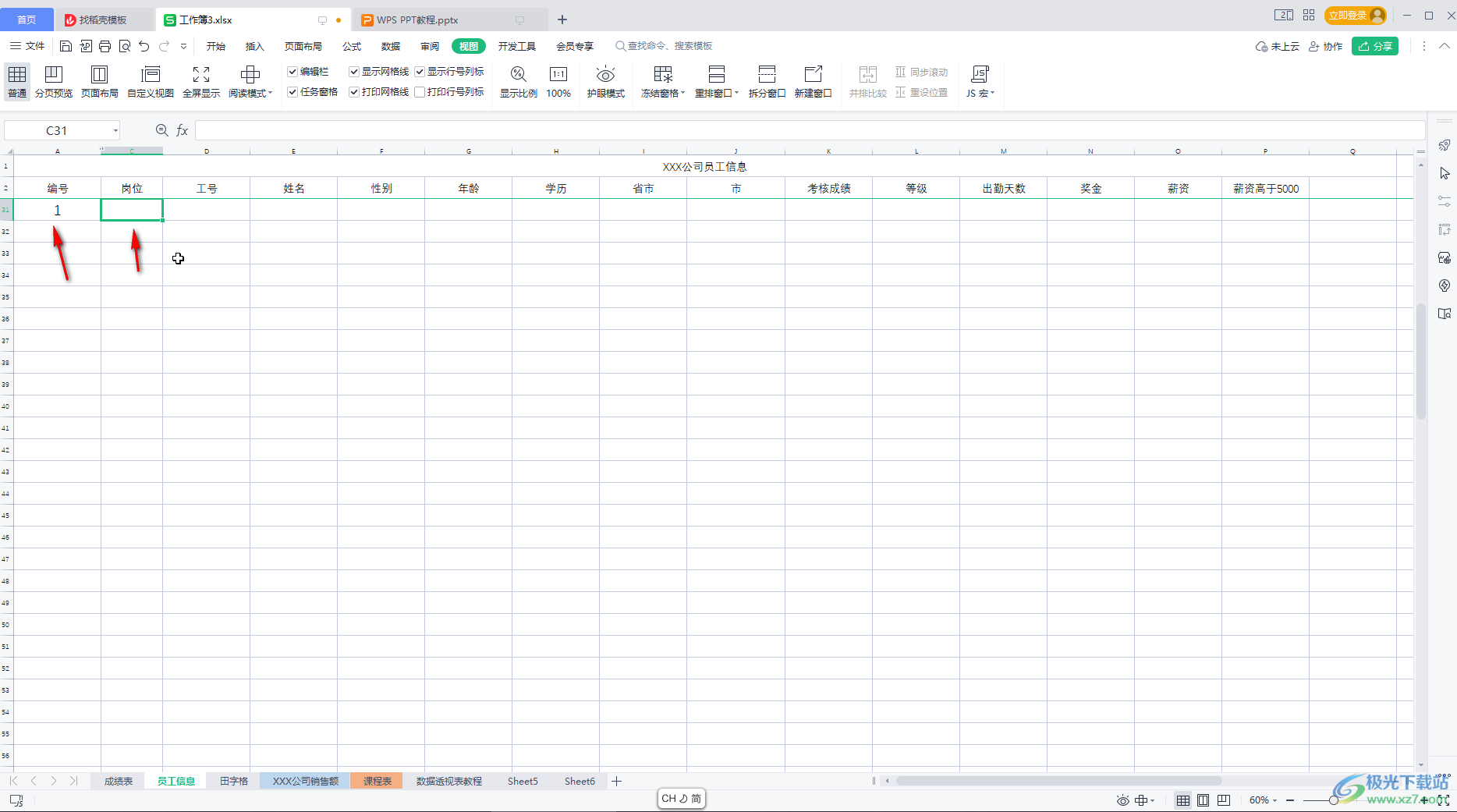Expand the Reading Mode dropdown arrow
1457x812 pixels.
(271, 93)
